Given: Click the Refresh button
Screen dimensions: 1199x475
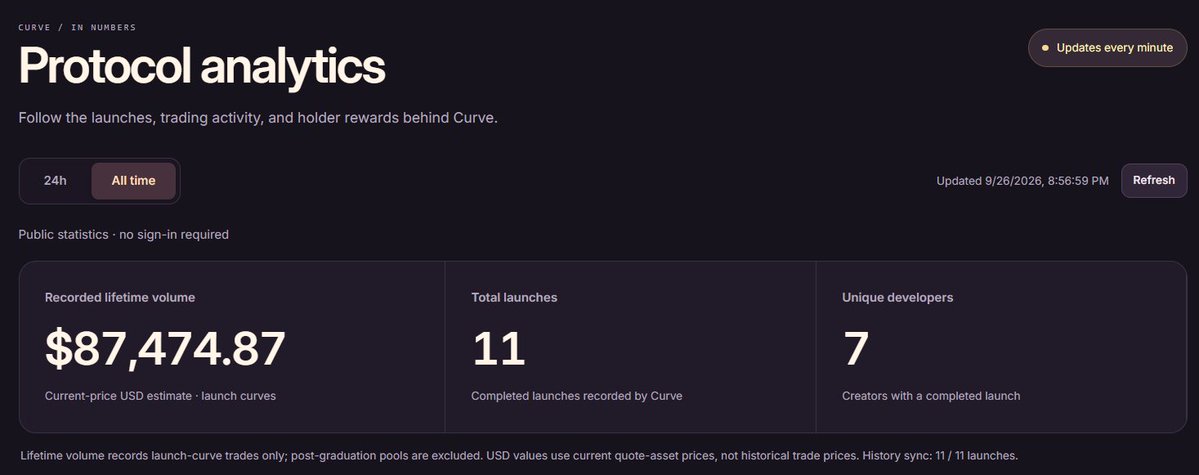Looking at the screenshot, I should pos(1154,181).
